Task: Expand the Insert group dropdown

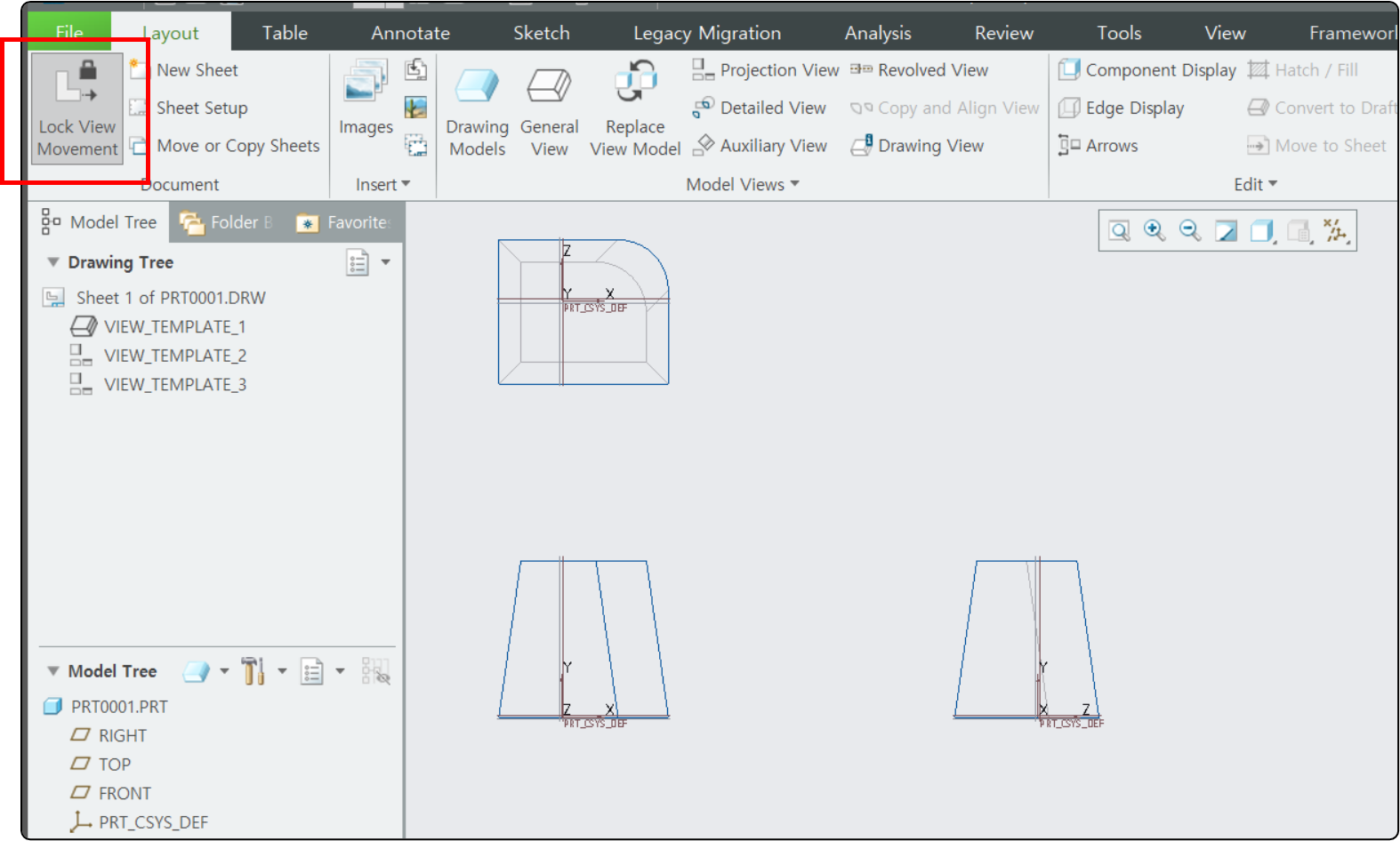Action: click(383, 184)
